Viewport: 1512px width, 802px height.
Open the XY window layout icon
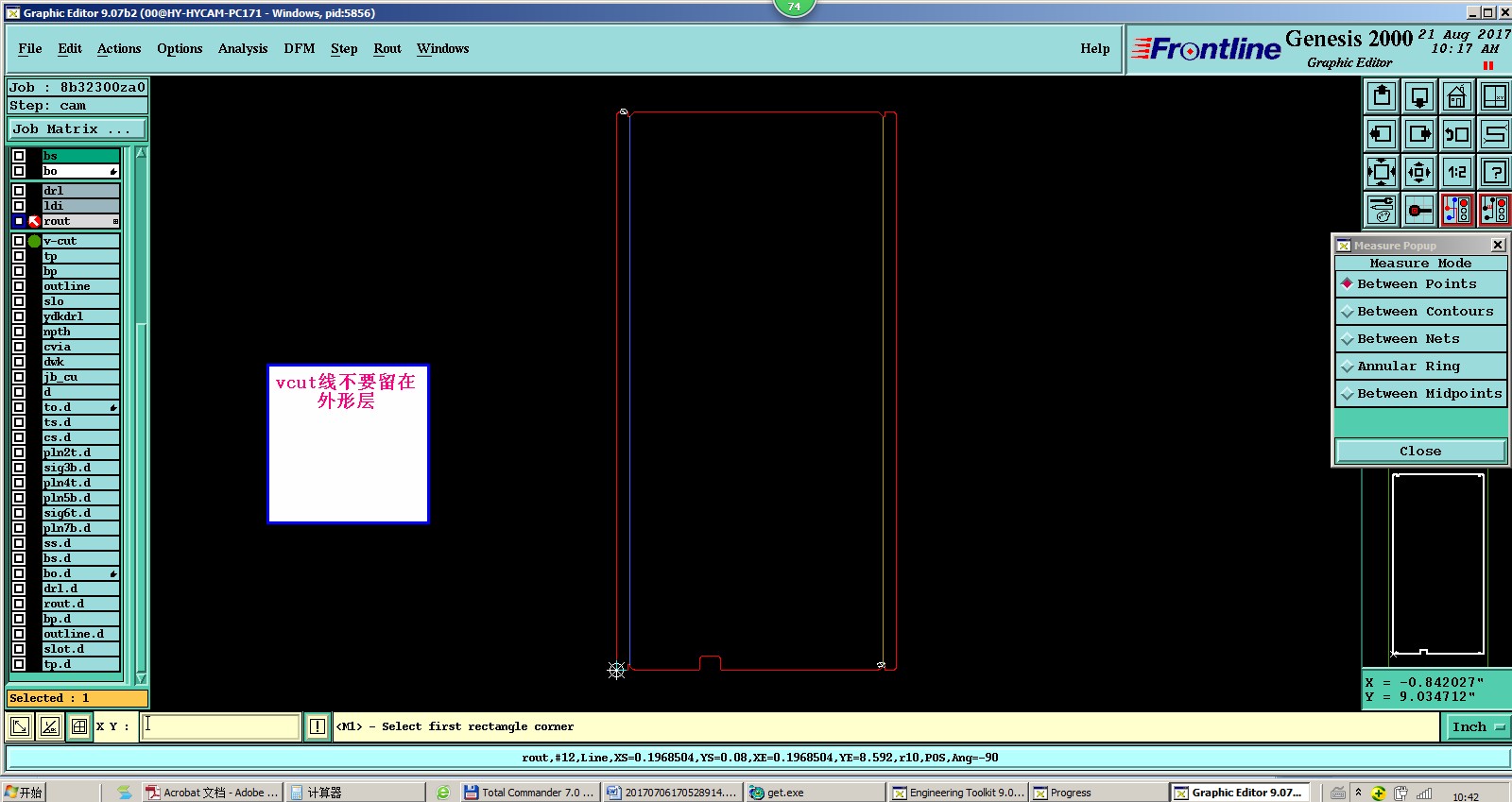1494,96
